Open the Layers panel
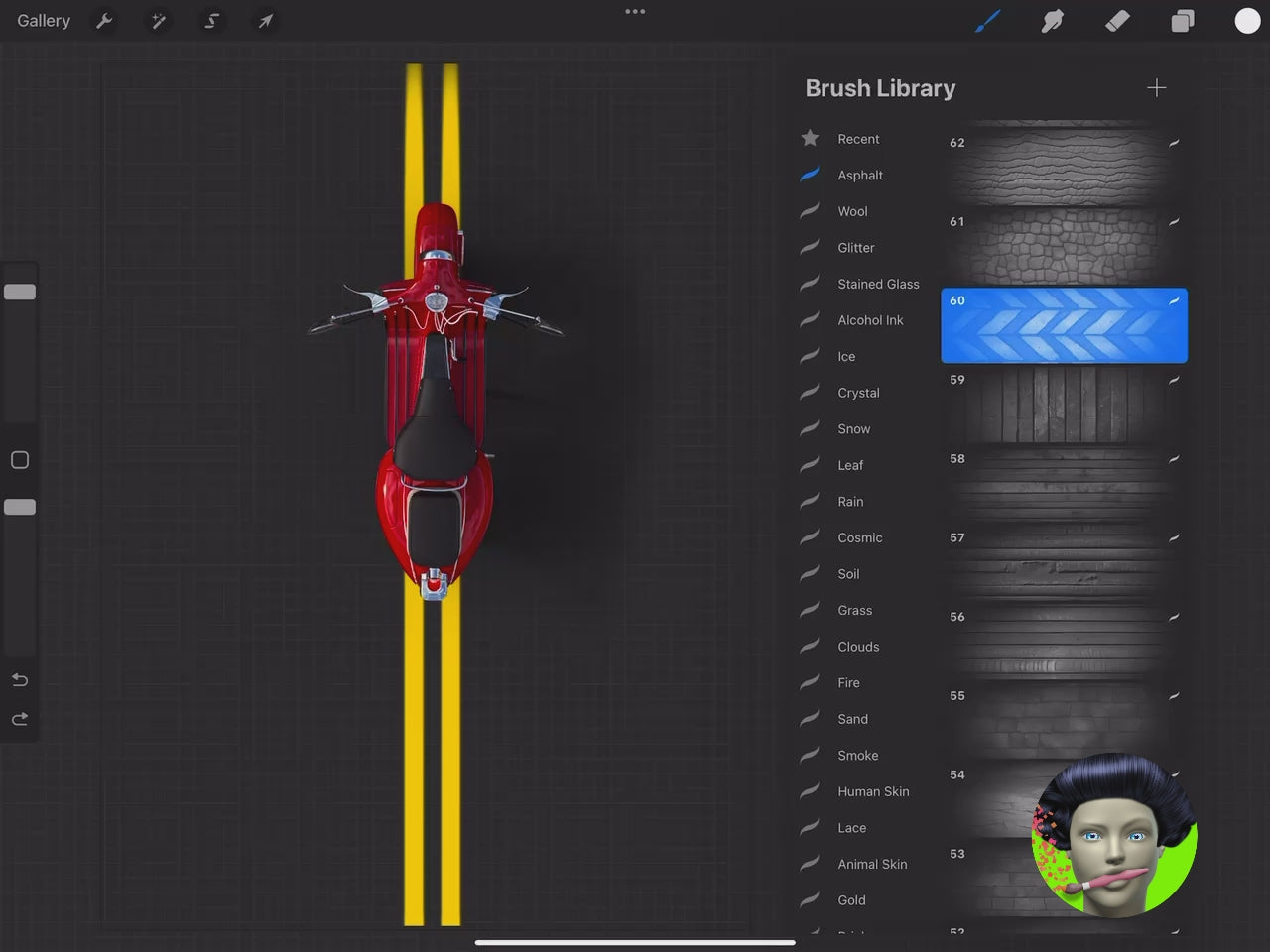The width and height of the screenshot is (1270, 952). (x=1182, y=21)
